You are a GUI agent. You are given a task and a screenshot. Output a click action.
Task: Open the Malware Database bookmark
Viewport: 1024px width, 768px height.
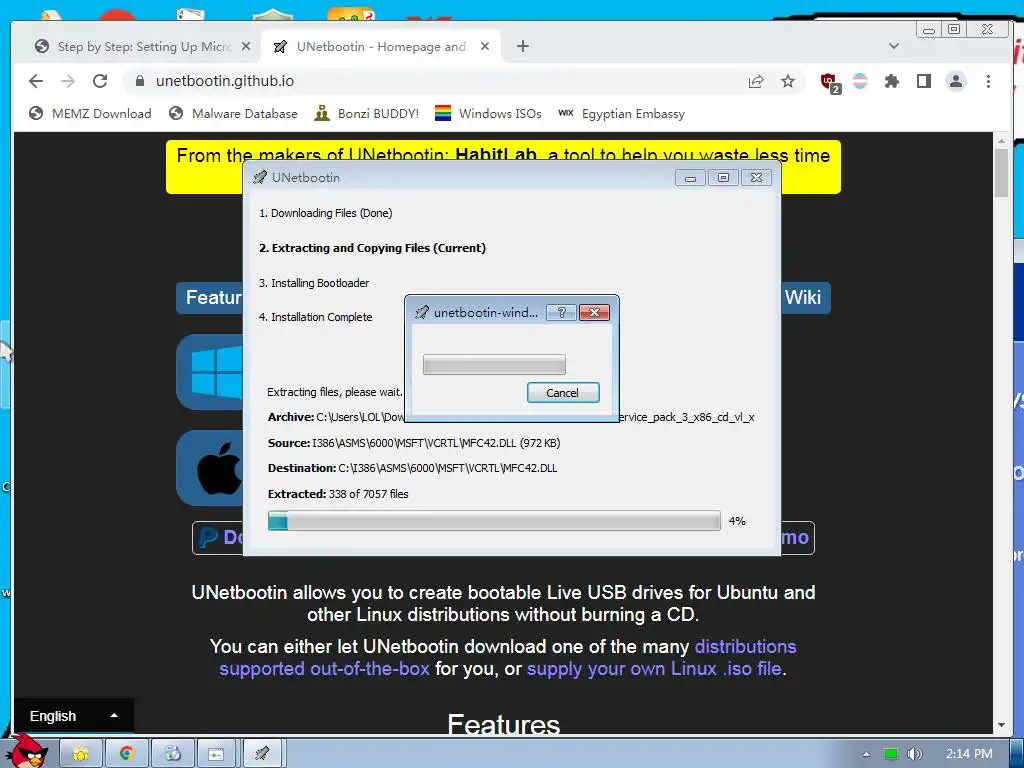[233, 114]
